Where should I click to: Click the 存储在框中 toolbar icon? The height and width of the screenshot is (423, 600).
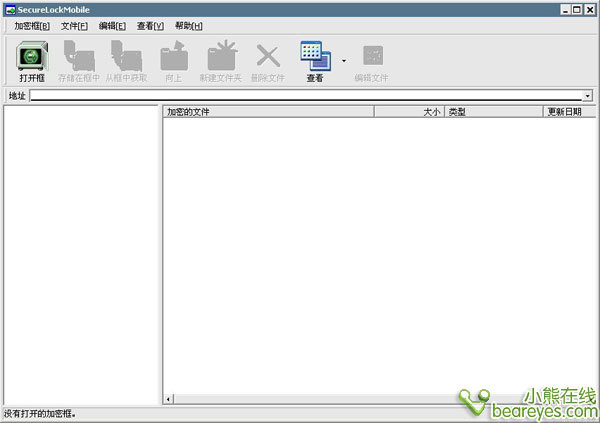tap(79, 56)
